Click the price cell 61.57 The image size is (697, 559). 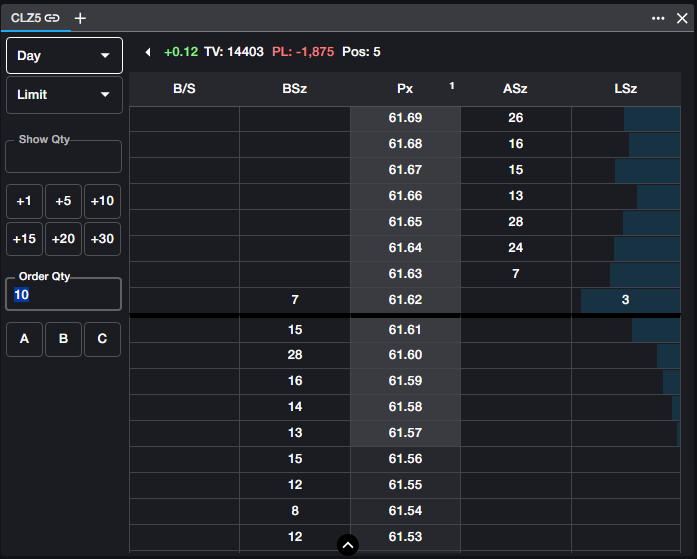[405, 433]
